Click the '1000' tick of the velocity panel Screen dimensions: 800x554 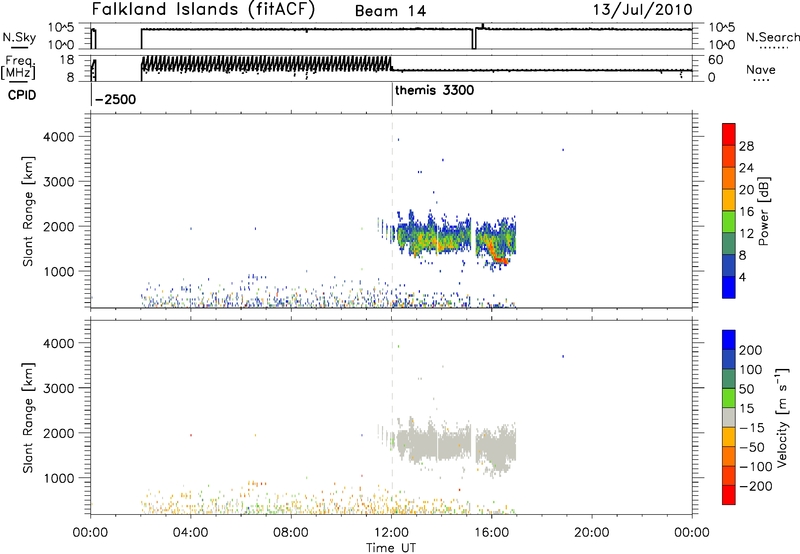(59, 478)
